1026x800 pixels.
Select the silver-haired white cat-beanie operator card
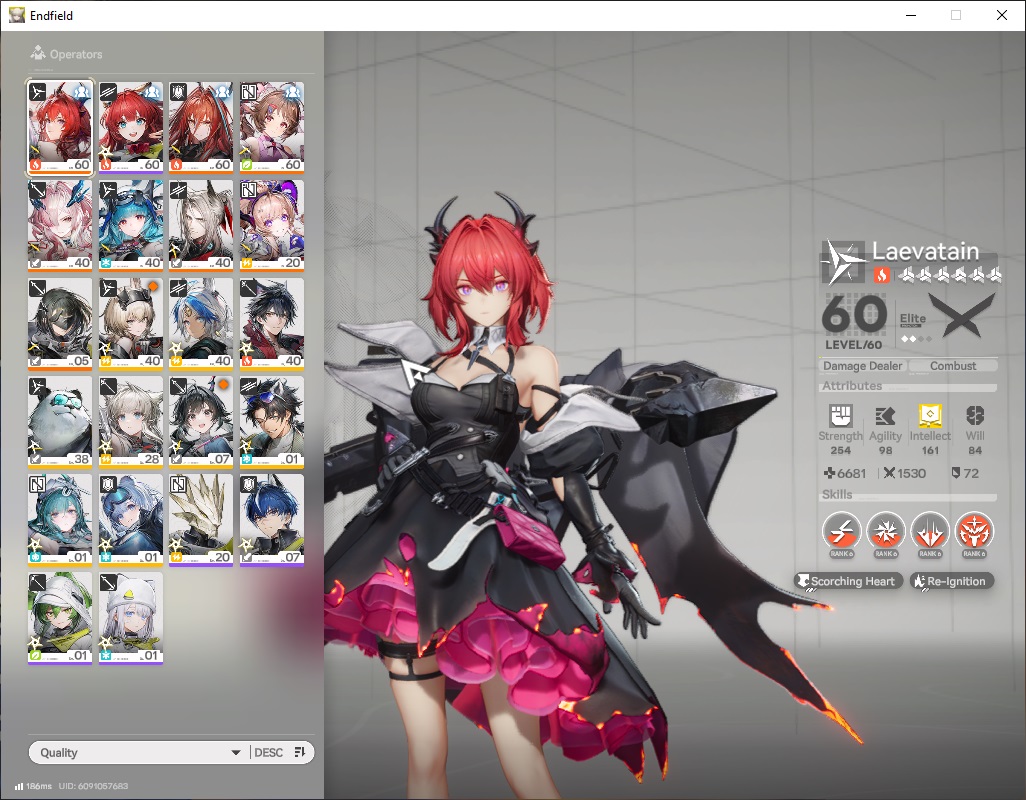tap(131, 618)
